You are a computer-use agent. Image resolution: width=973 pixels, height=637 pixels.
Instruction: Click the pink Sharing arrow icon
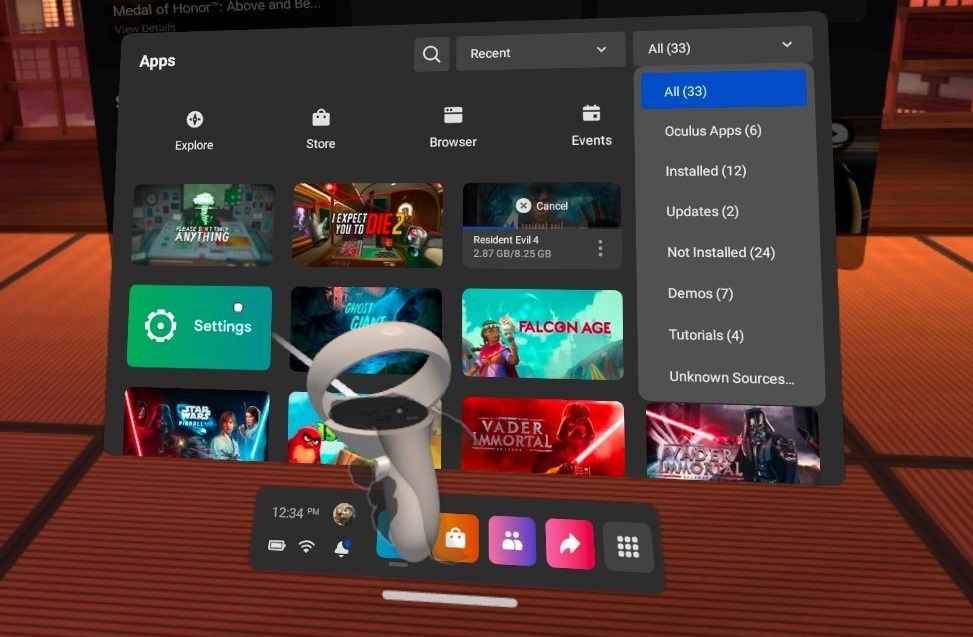click(x=570, y=544)
